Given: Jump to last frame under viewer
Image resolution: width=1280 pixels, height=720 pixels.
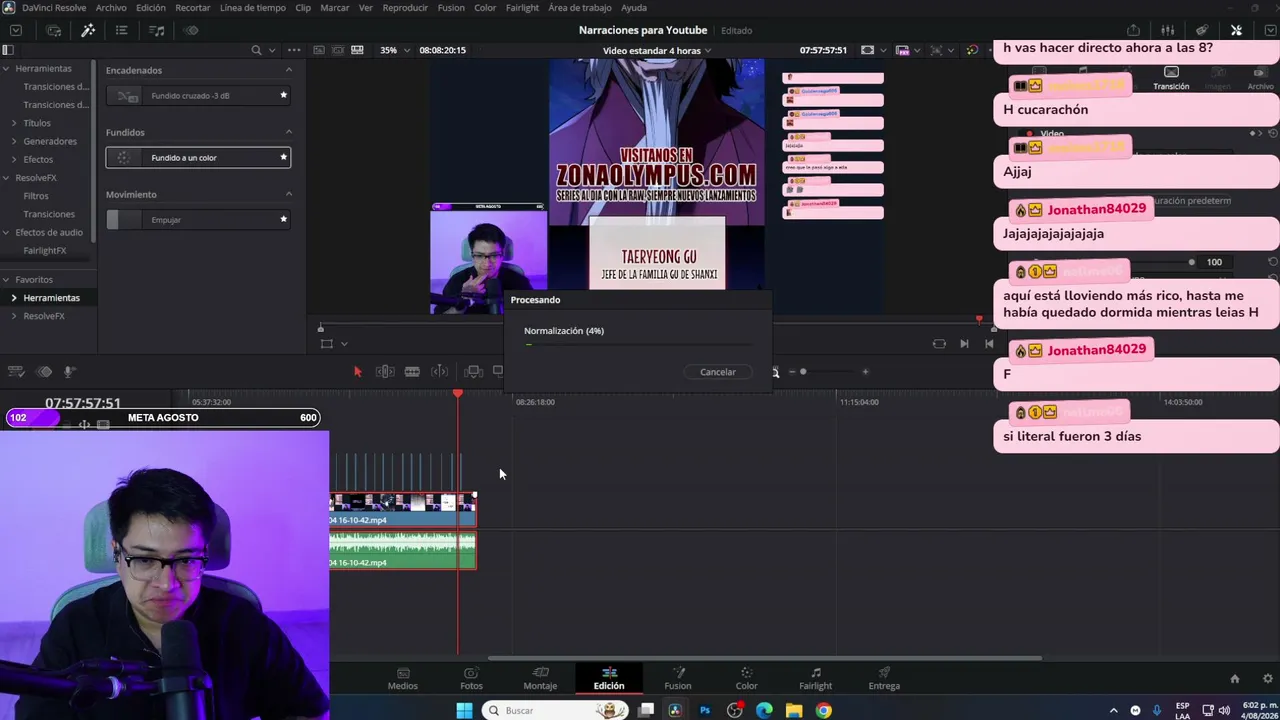Looking at the screenshot, I should click(x=989, y=344).
